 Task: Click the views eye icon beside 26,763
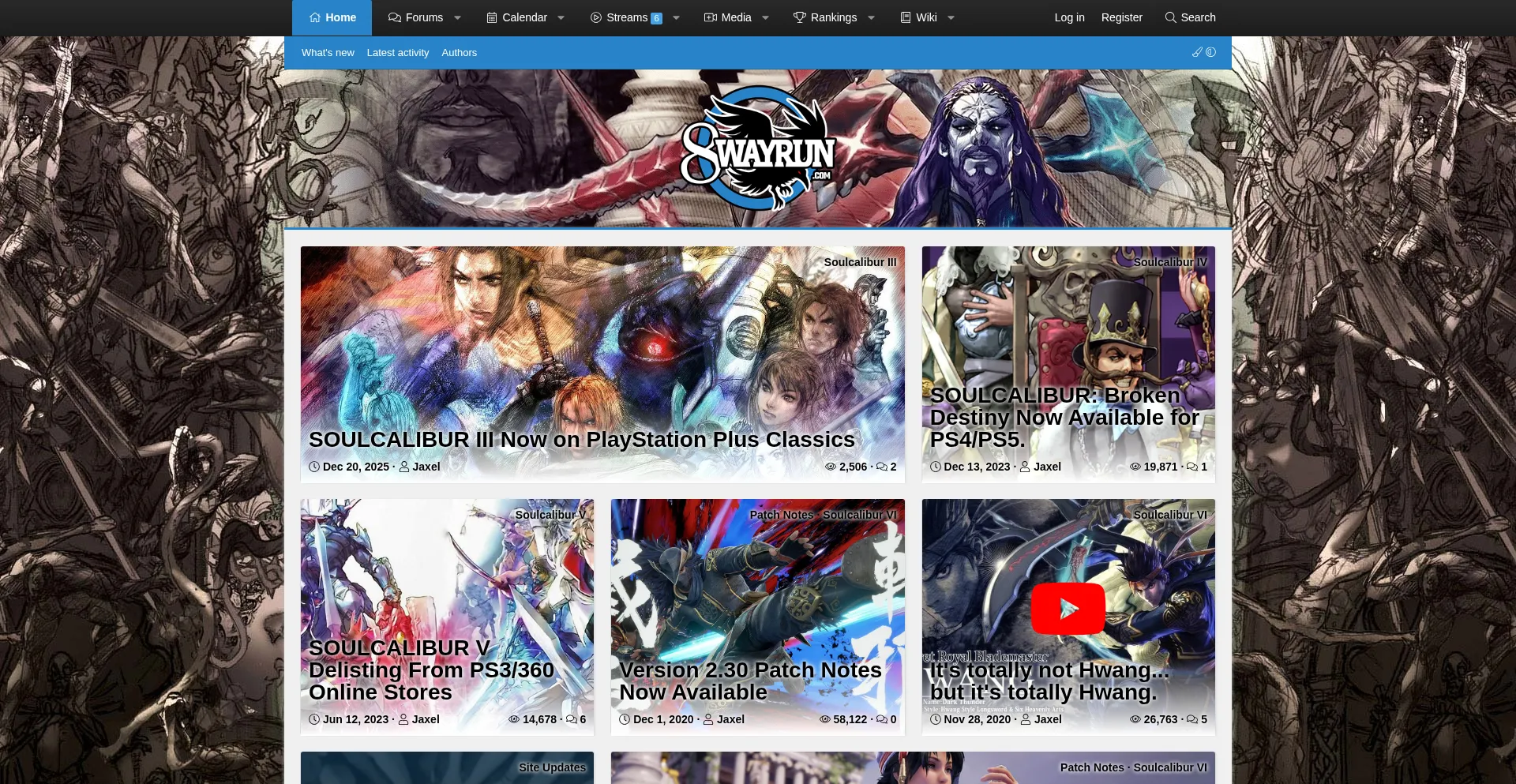[x=1135, y=719]
